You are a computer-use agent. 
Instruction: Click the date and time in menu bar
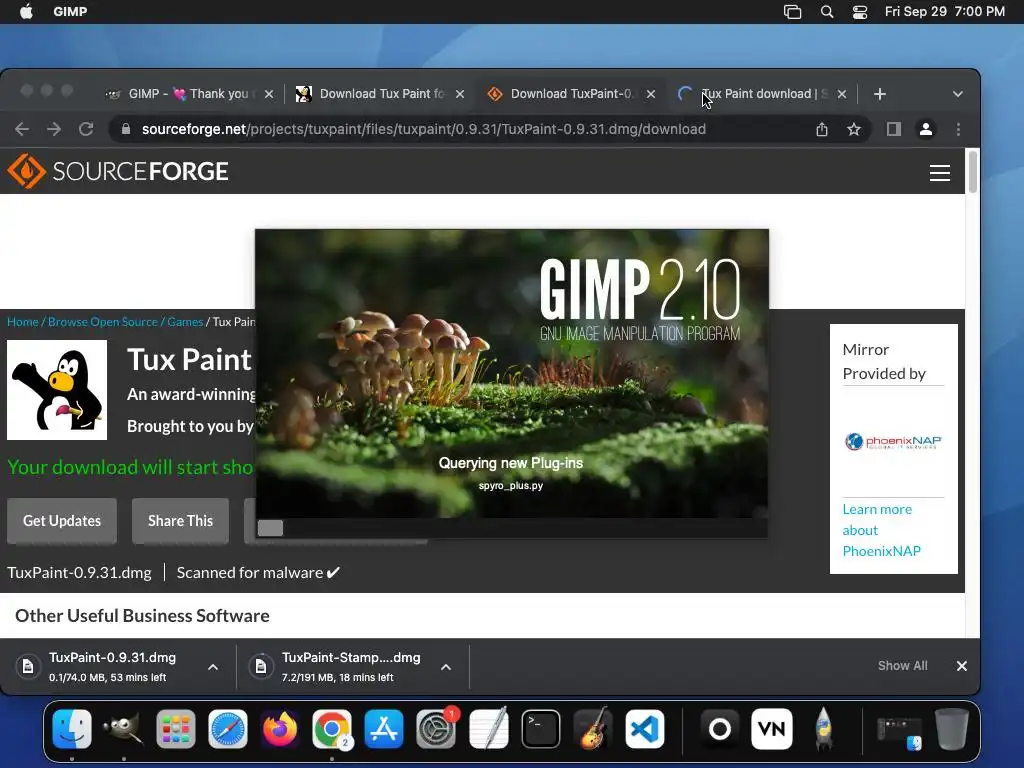pyautogui.click(x=944, y=12)
